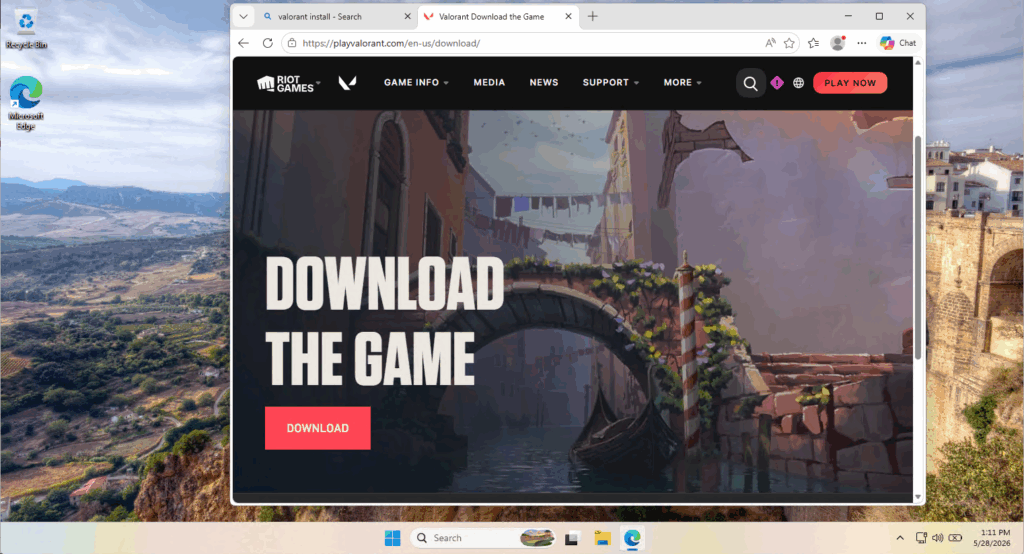This screenshot has width=1024, height=554.
Task: Open a new browser tab
Action: 592,16
